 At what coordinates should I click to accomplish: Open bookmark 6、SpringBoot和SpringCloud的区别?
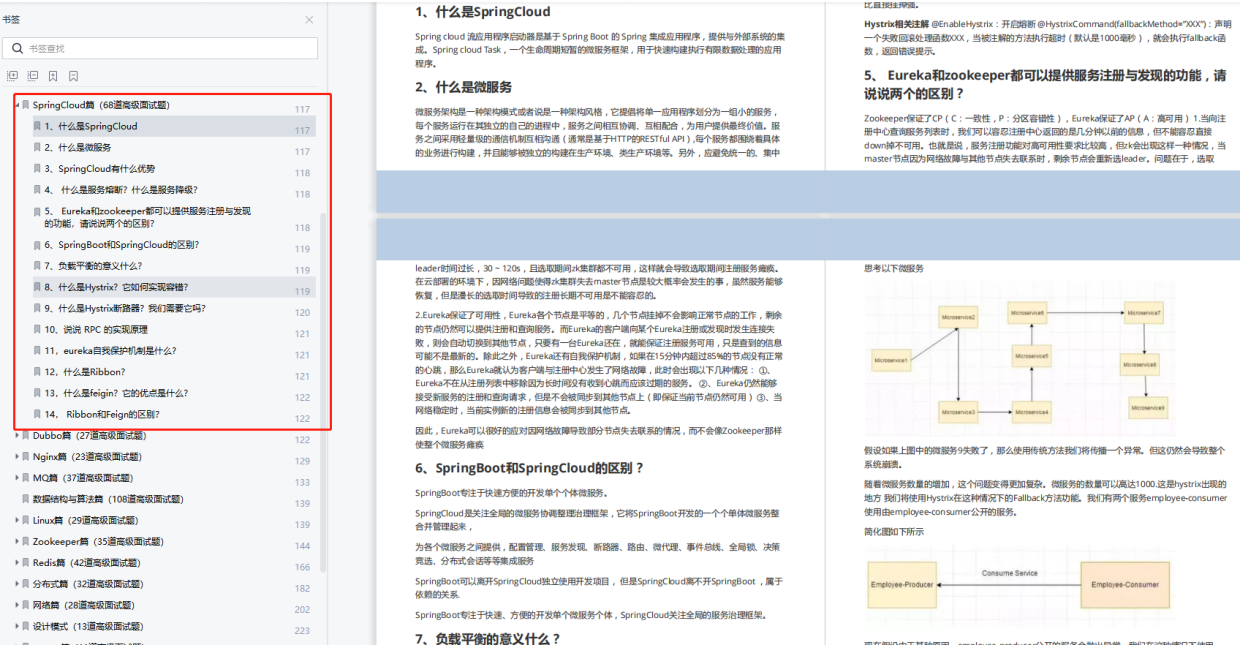pyautogui.click(x=122, y=245)
